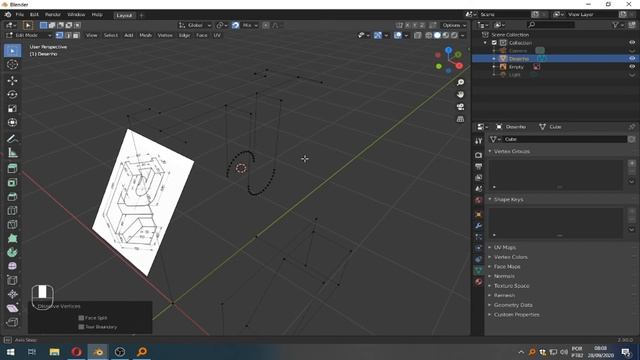Open the Global orientation dropdown

[195, 25]
